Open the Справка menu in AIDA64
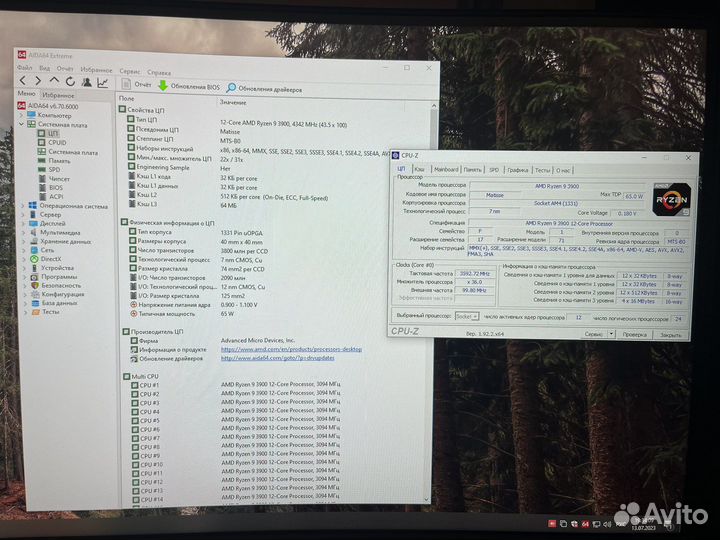The image size is (720, 540). point(159,72)
